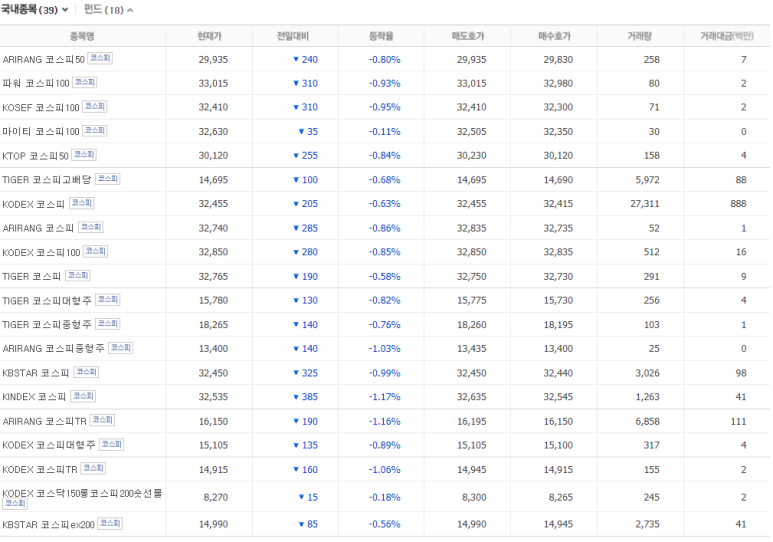Open TIGER 코스피고배당 stock link
Screen dimensions: 773x542
(x=47, y=180)
